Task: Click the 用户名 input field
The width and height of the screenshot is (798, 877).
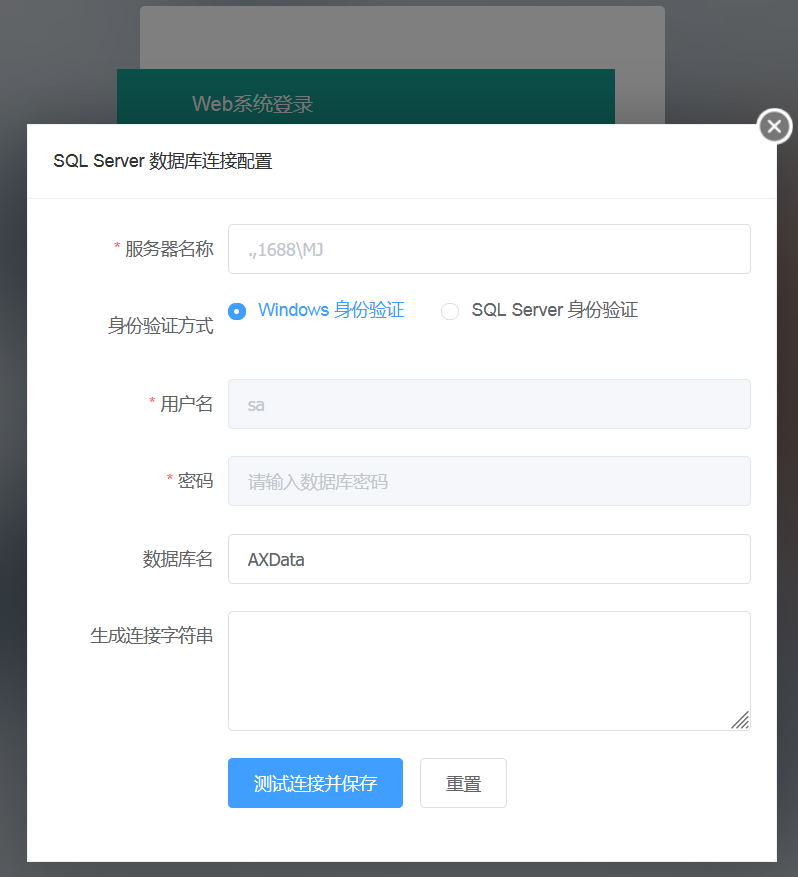Action: pyautogui.click(x=489, y=404)
